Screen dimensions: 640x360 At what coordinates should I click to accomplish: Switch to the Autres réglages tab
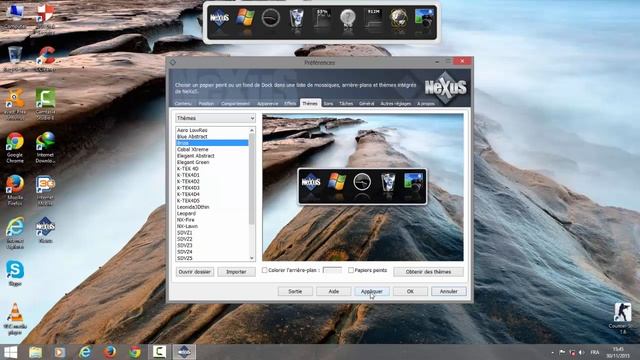tap(396, 104)
